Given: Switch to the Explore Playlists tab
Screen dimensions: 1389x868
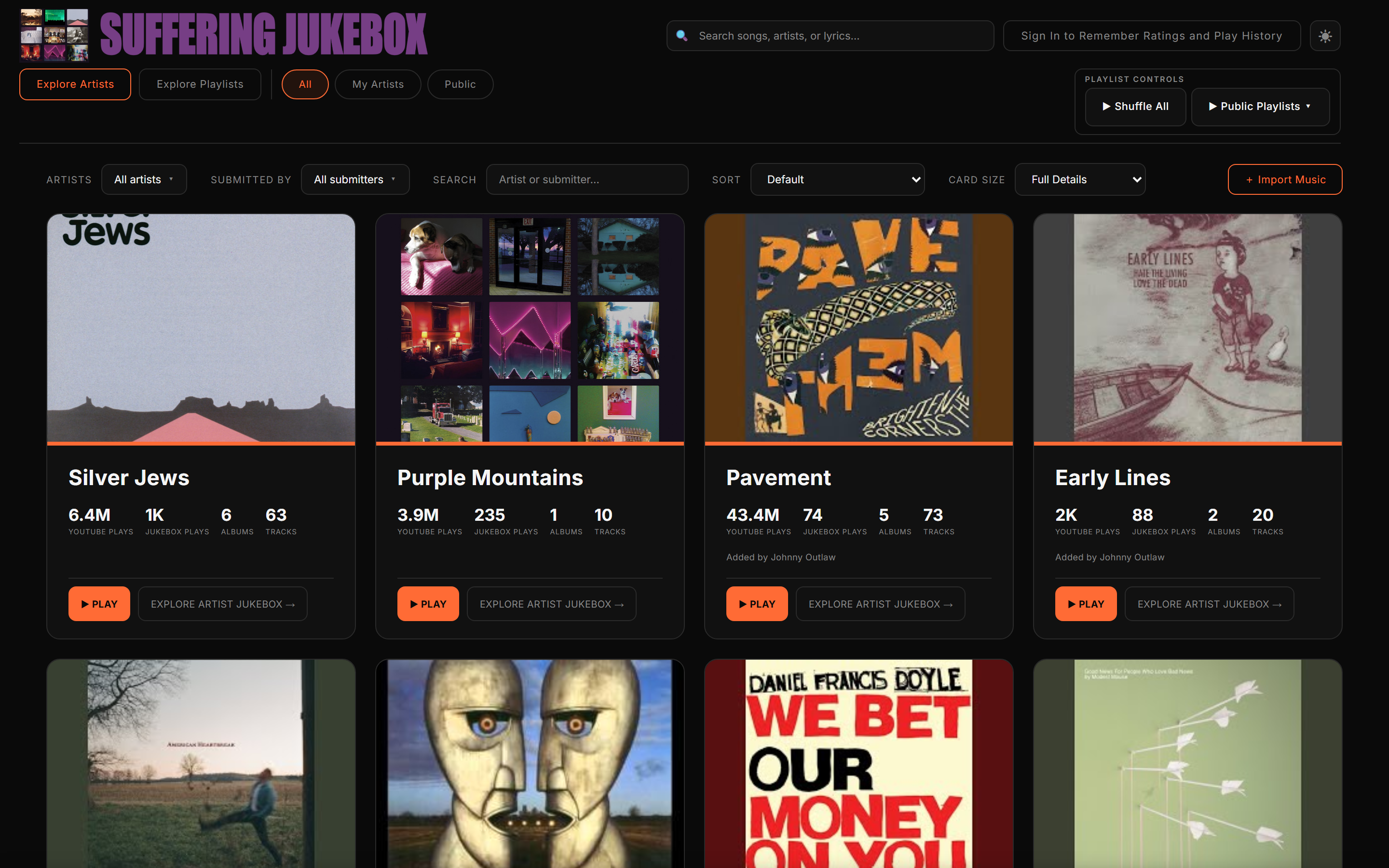Looking at the screenshot, I should pos(200,84).
